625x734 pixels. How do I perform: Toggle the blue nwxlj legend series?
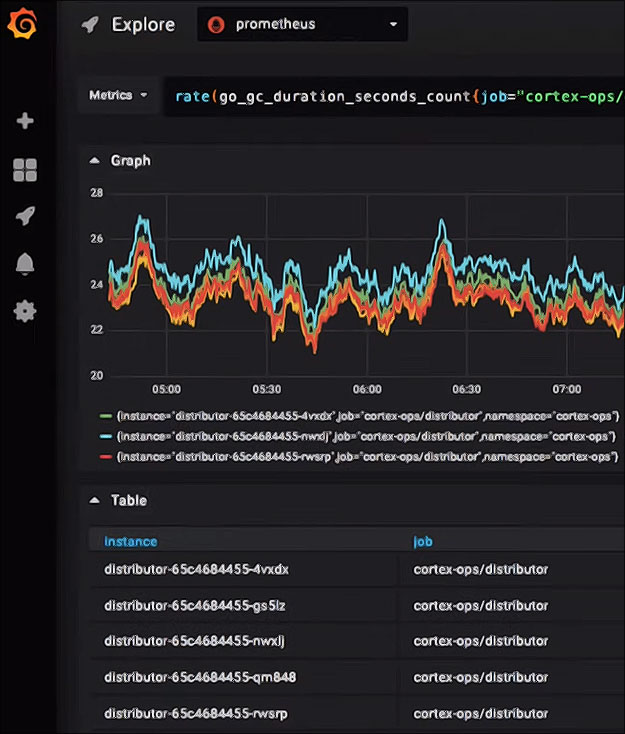pos(106,436)
